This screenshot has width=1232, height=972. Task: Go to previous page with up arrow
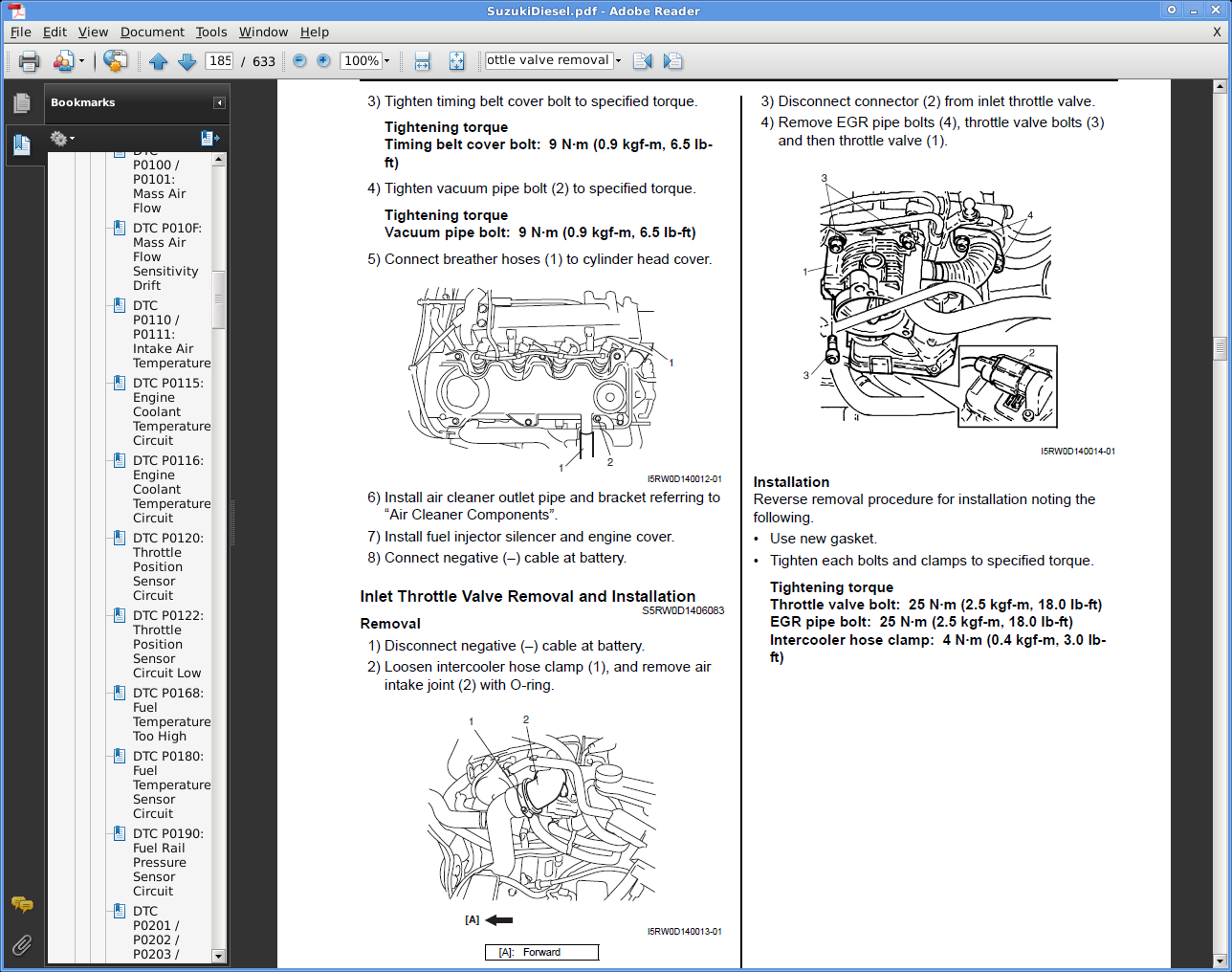[x=159, y=61]
